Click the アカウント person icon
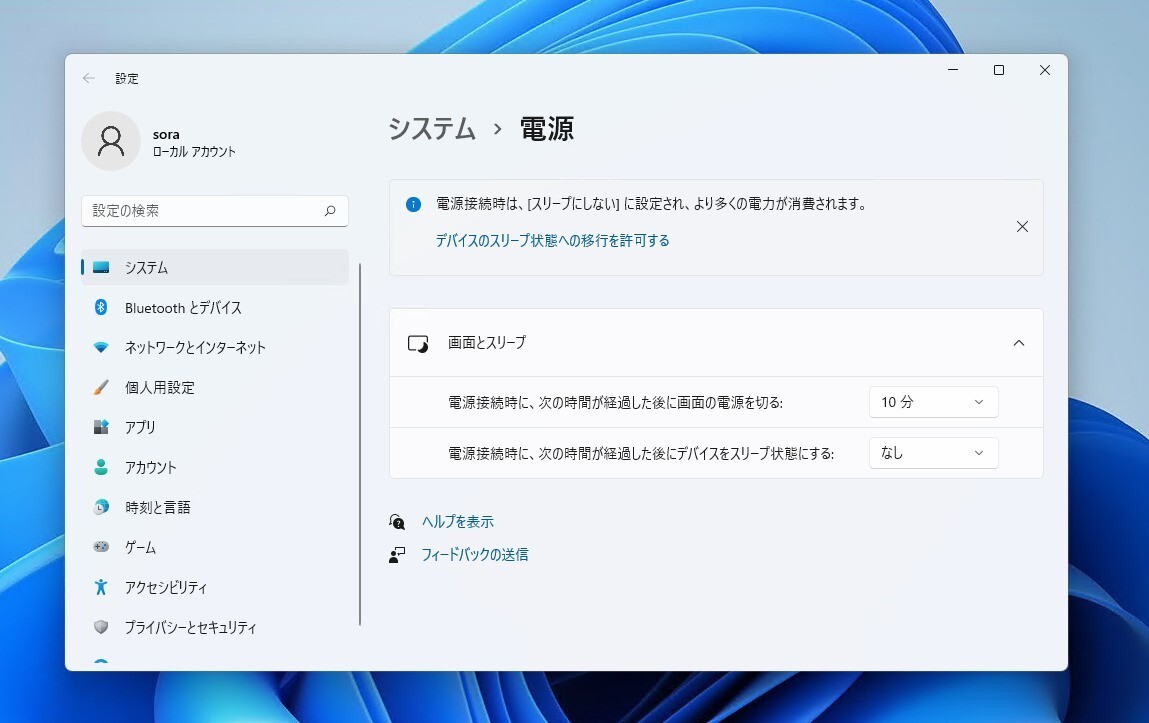 101,468
